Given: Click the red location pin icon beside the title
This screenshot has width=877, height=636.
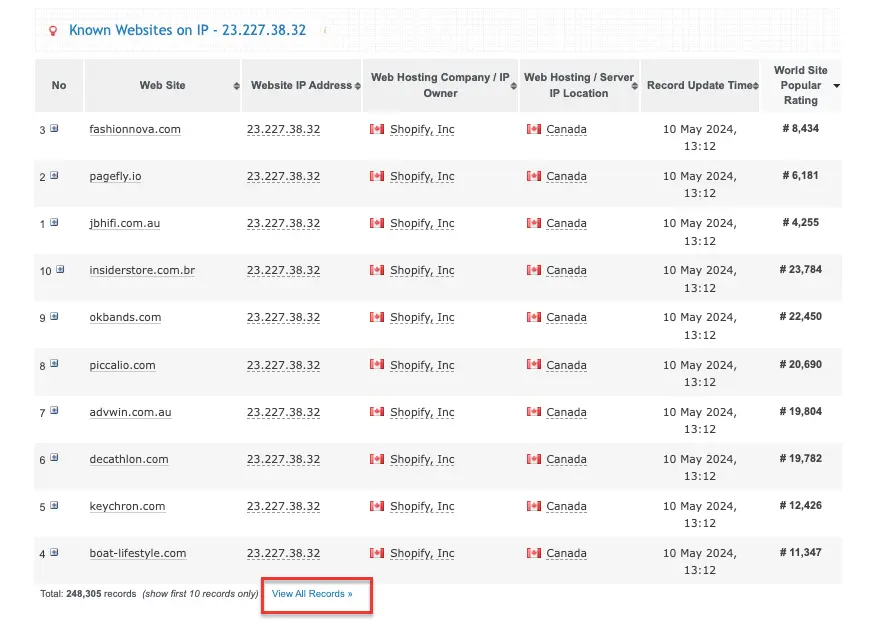Looking at the screenshot, I should pos(53,30).
